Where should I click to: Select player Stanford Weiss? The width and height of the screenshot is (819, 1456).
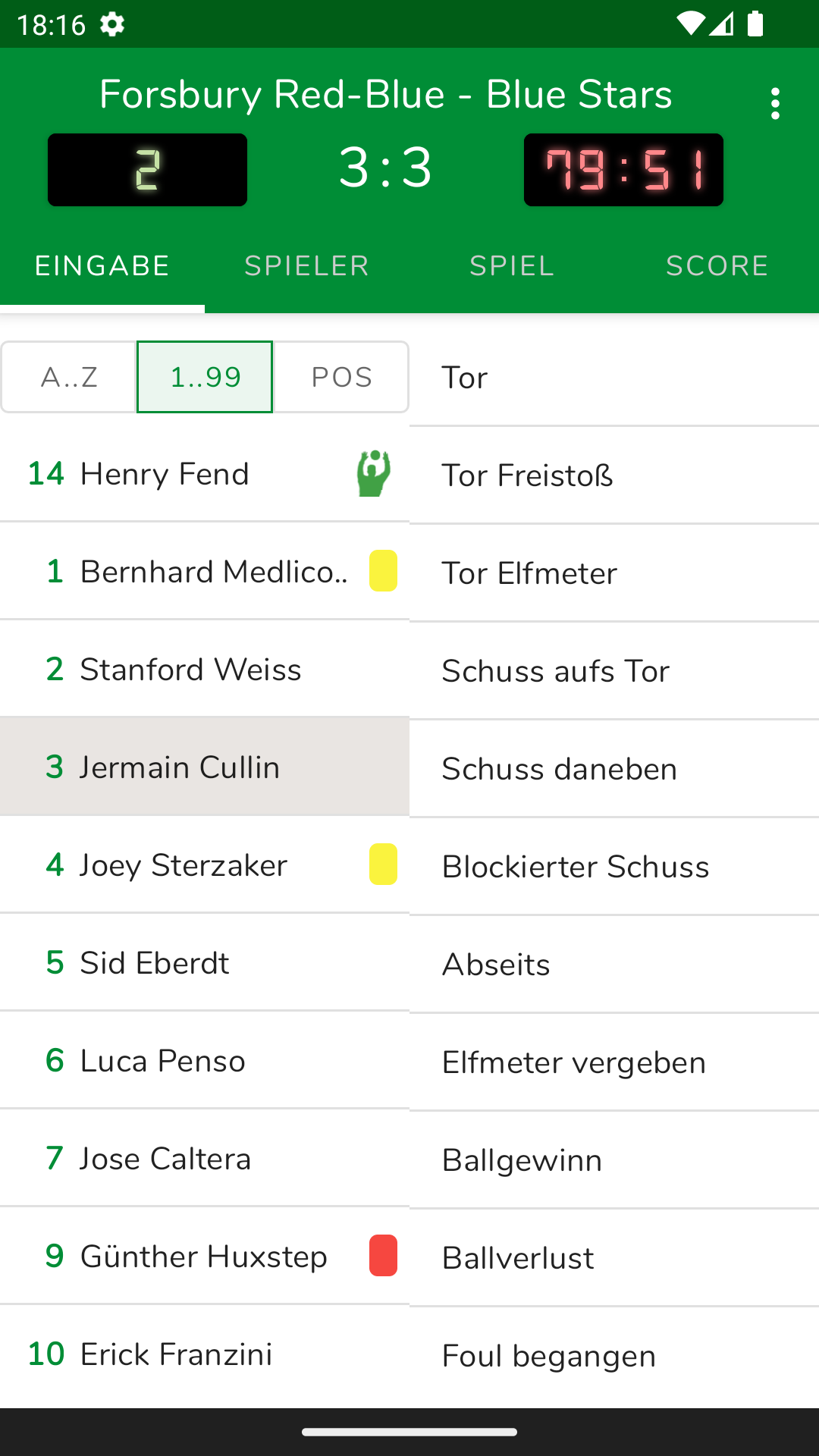[190, 670]
